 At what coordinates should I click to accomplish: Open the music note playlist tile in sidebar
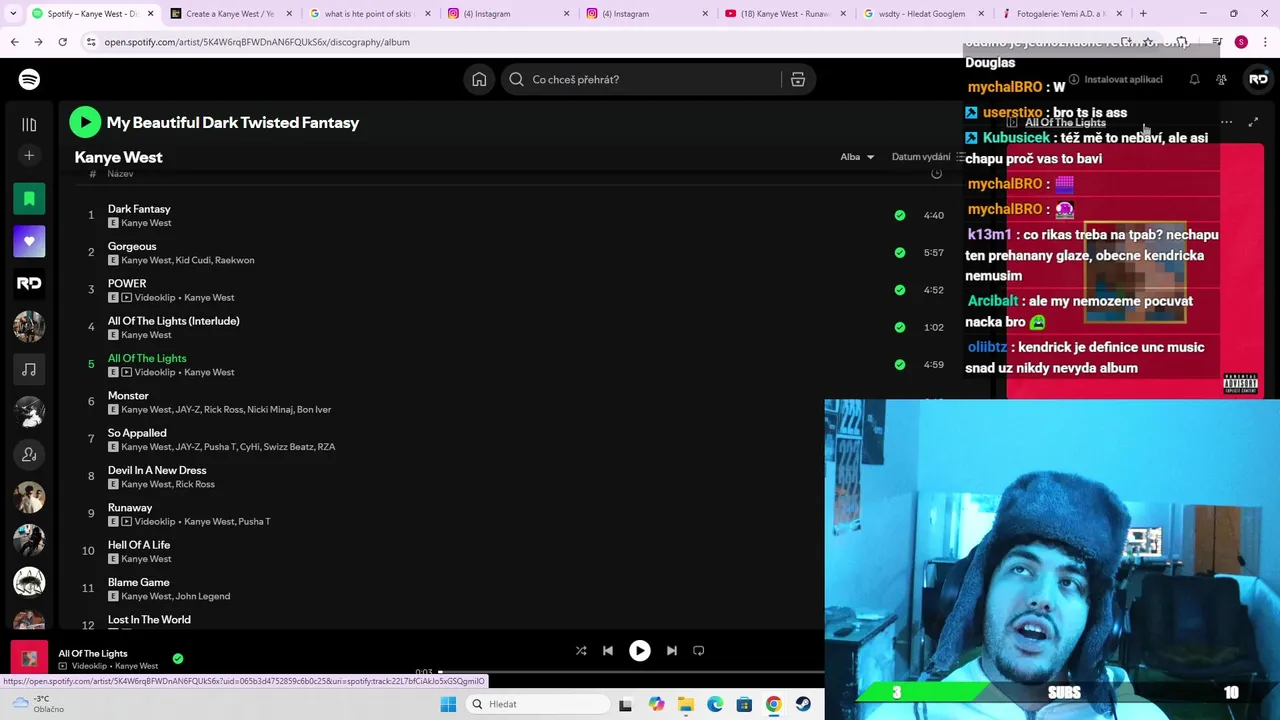point(29,370)
